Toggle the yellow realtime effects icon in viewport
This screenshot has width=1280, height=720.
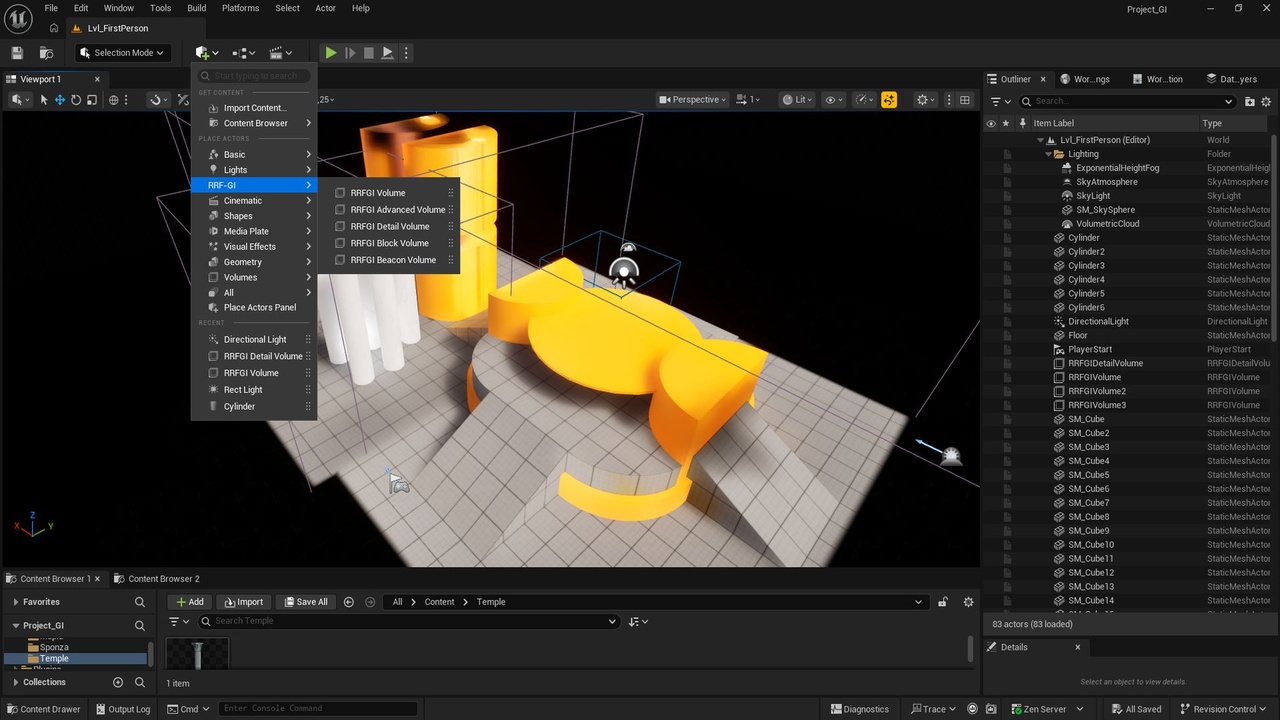click(889, 100)
